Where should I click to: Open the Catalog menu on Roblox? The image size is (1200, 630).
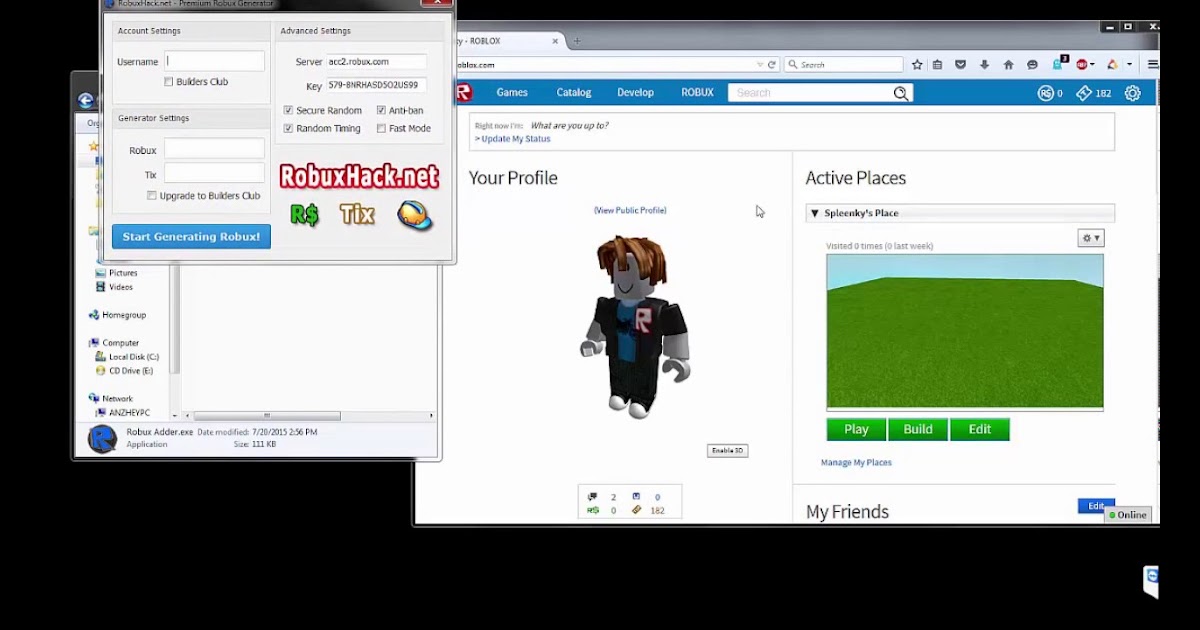point(574,93)
